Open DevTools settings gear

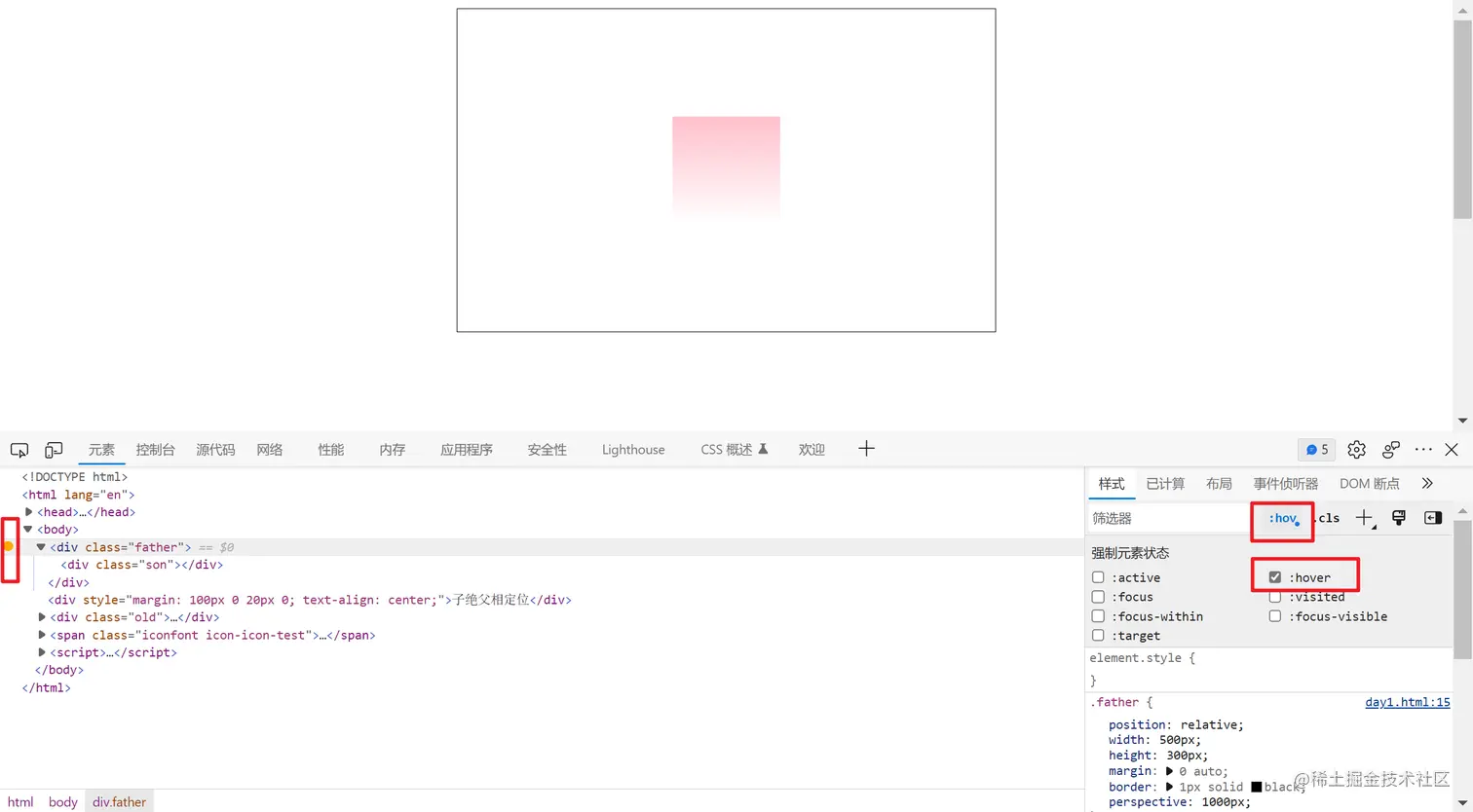coord(1356,450)
